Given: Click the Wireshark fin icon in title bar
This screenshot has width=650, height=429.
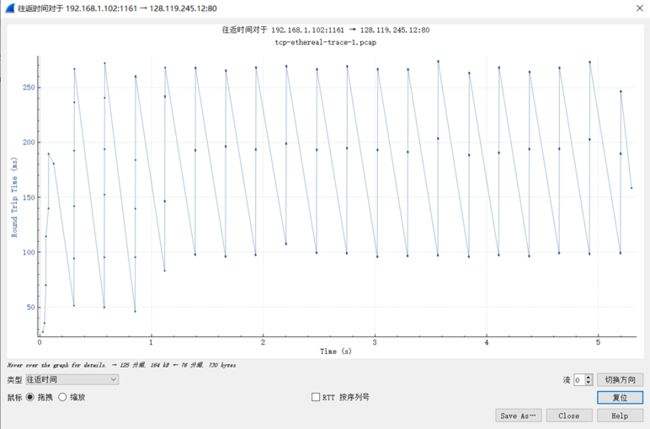Looking at the screenshot, I should [x=10, y=8].
